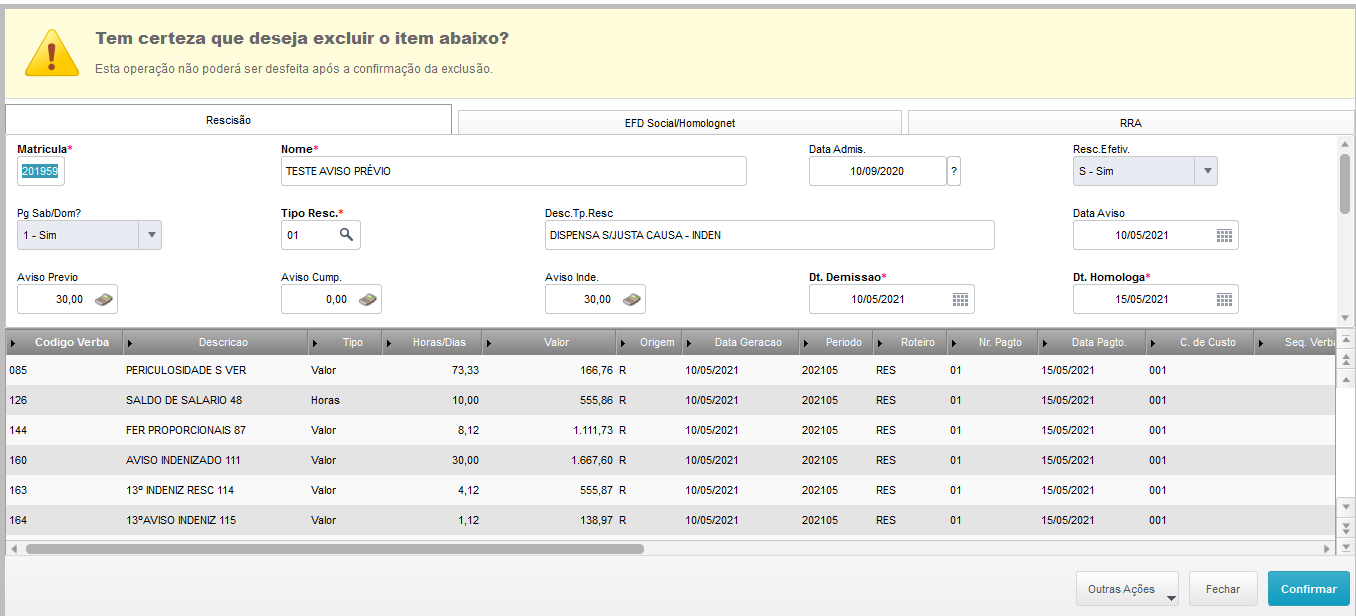Screen dimensions: 1356x616
Task: Open the calendar icon for Data Aviso
Action: pyautogui.click(x=1224, y=236)
